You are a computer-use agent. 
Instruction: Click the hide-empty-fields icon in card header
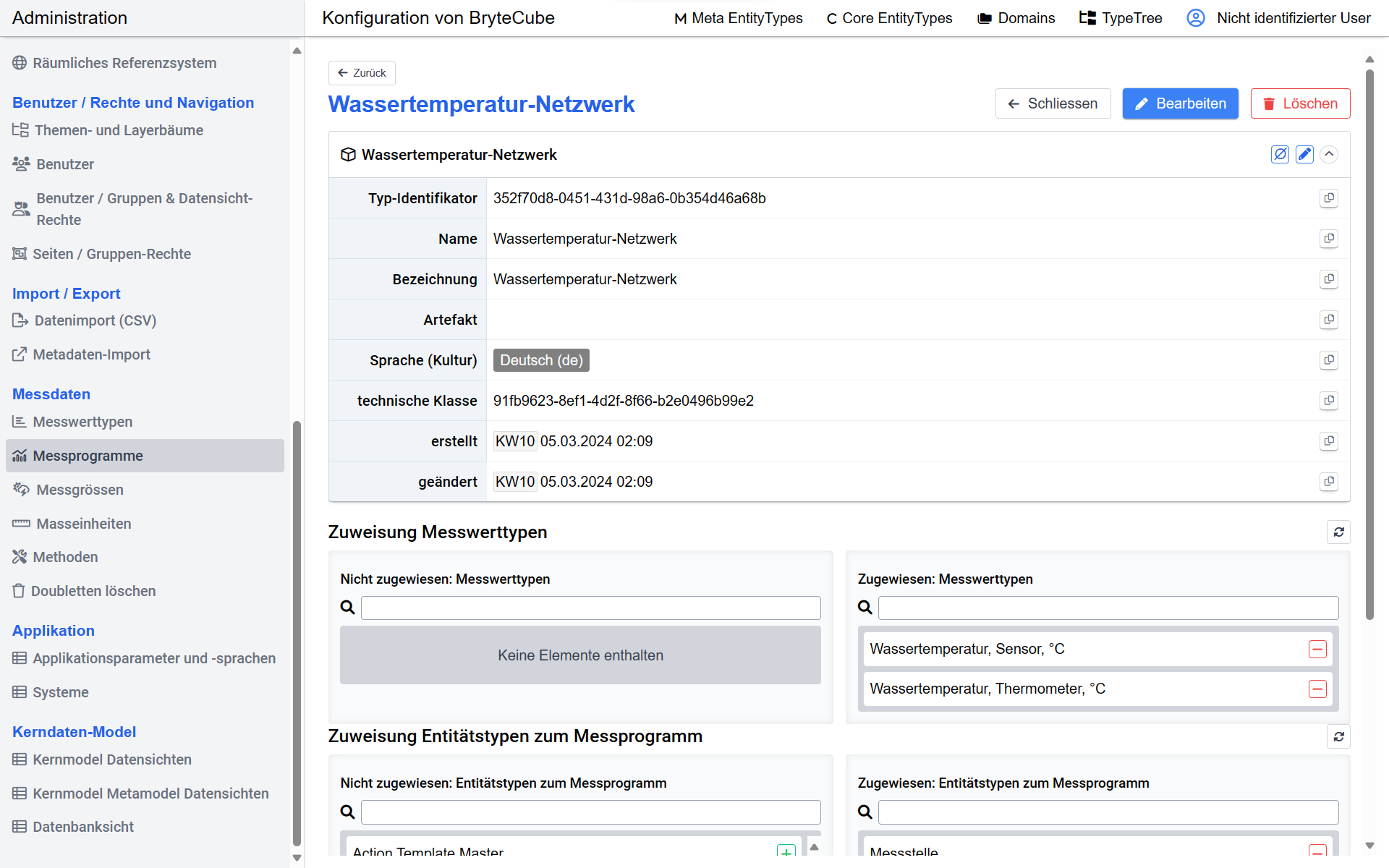[1280, 154]
